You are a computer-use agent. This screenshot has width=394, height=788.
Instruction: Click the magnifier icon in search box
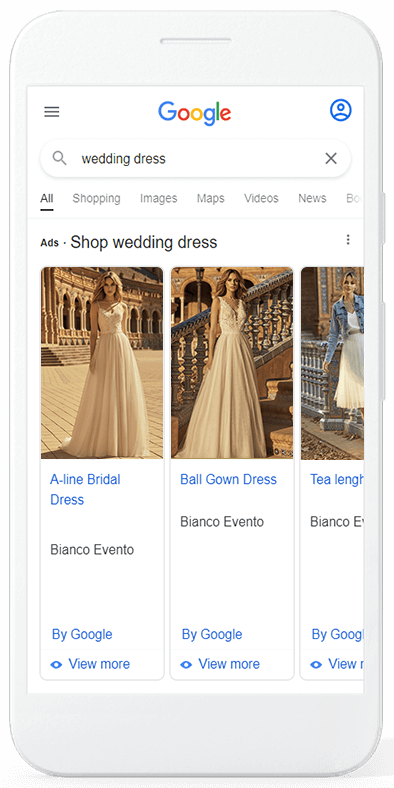click(59, 158)
